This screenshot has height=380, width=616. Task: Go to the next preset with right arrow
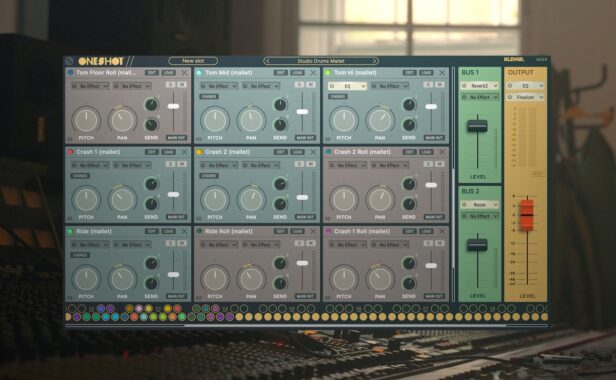click(x=374, y=61)
